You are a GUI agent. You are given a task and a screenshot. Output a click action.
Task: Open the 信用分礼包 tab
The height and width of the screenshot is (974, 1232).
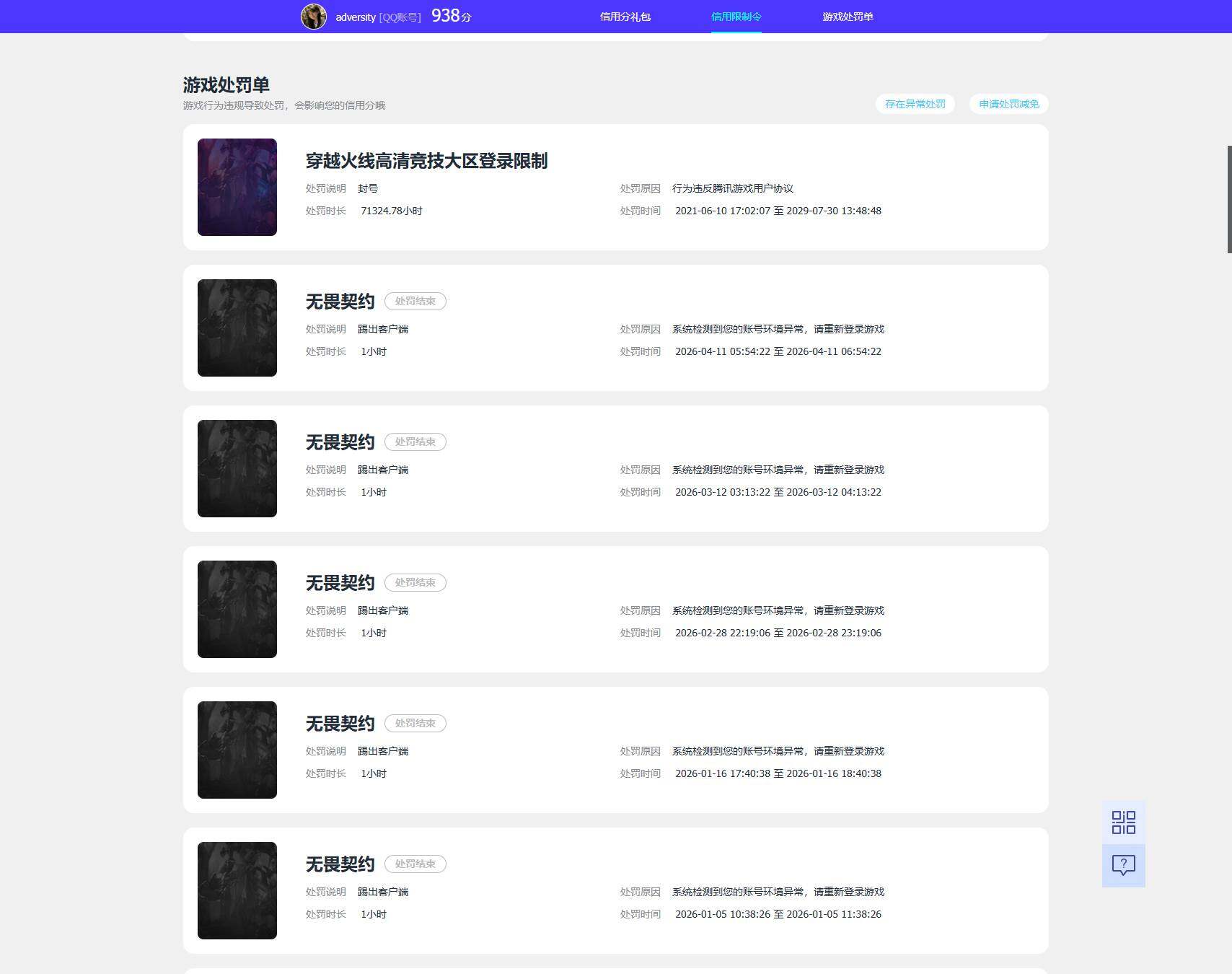click(625, 17)
